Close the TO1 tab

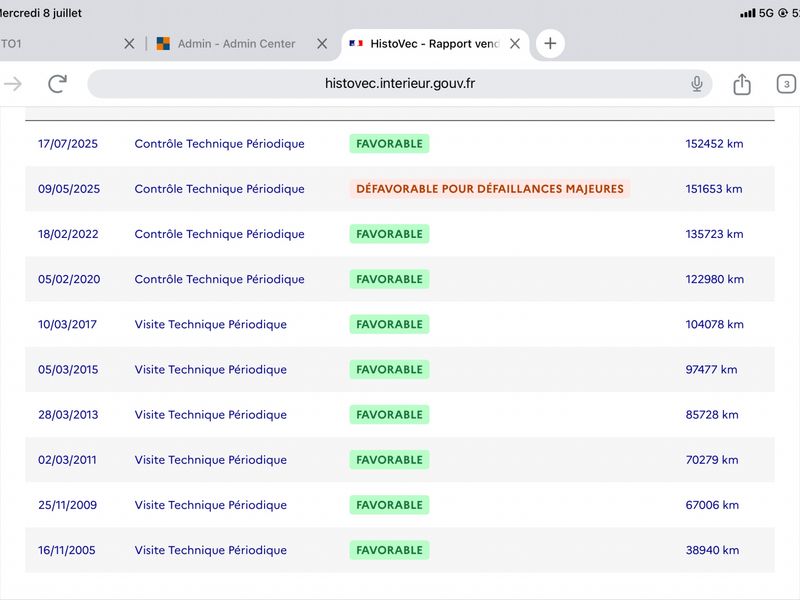click(129, 44)
